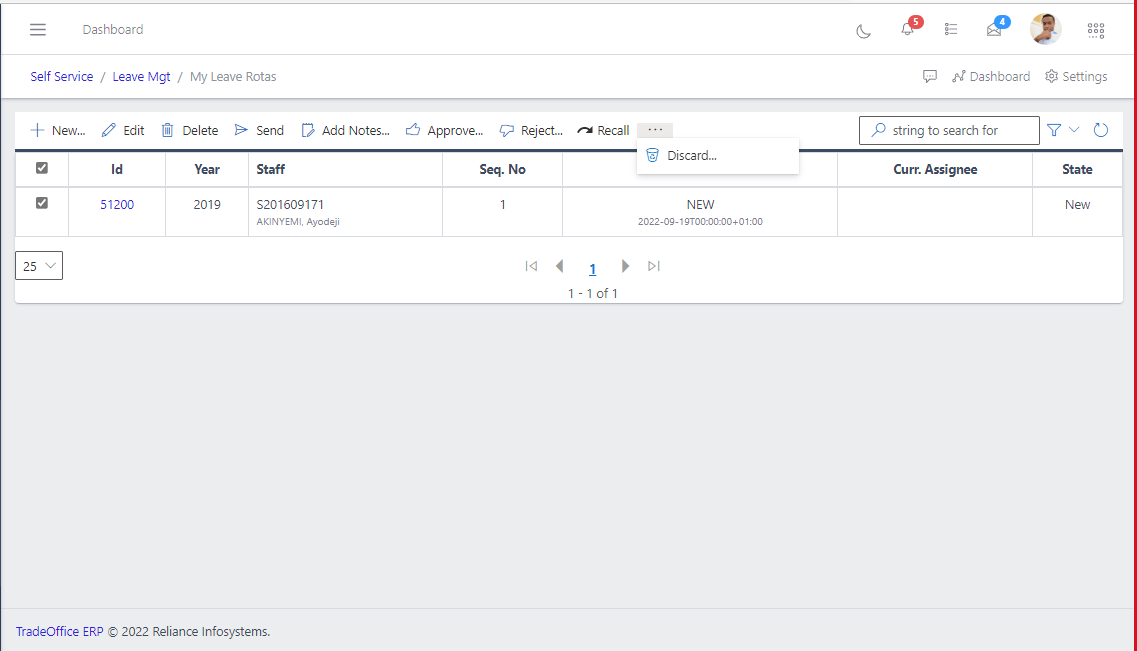This screenshot has height=651, width=1137.
Task: Open the hamburger navigation menu
Action: [38, 30]
